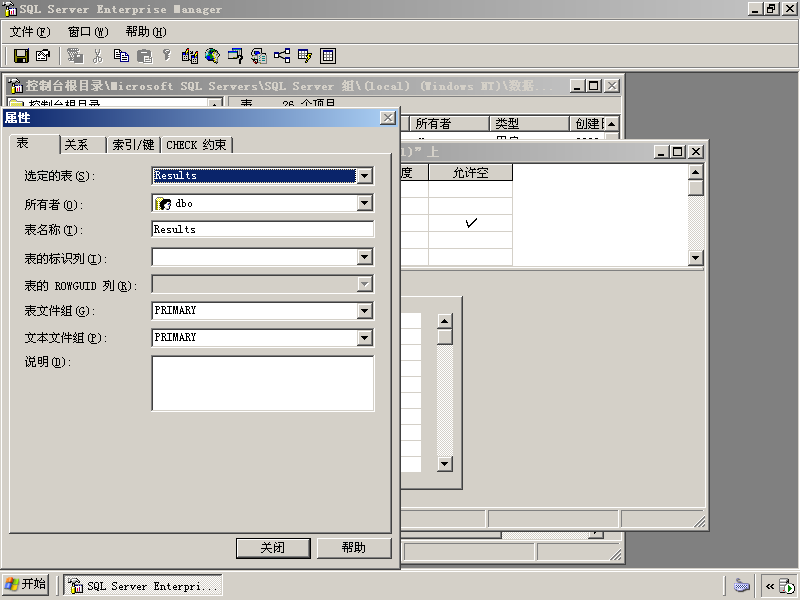Open the disabled ROWGUID 列 dropdown arrow
The width and height of the screenshot is (800, 600).
pos(364,284)
